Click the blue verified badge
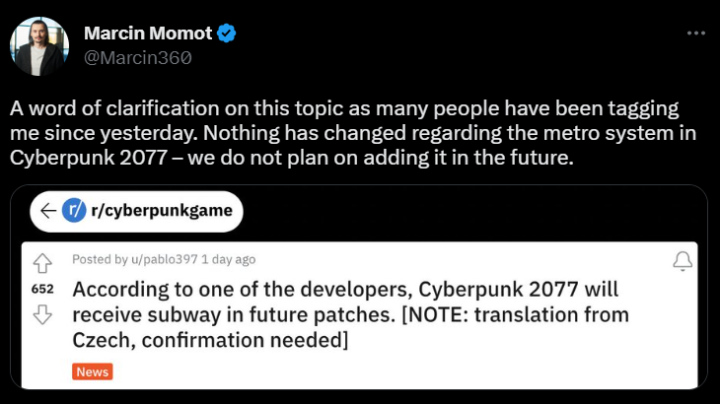The image size is (720, 404). [228, 33]
